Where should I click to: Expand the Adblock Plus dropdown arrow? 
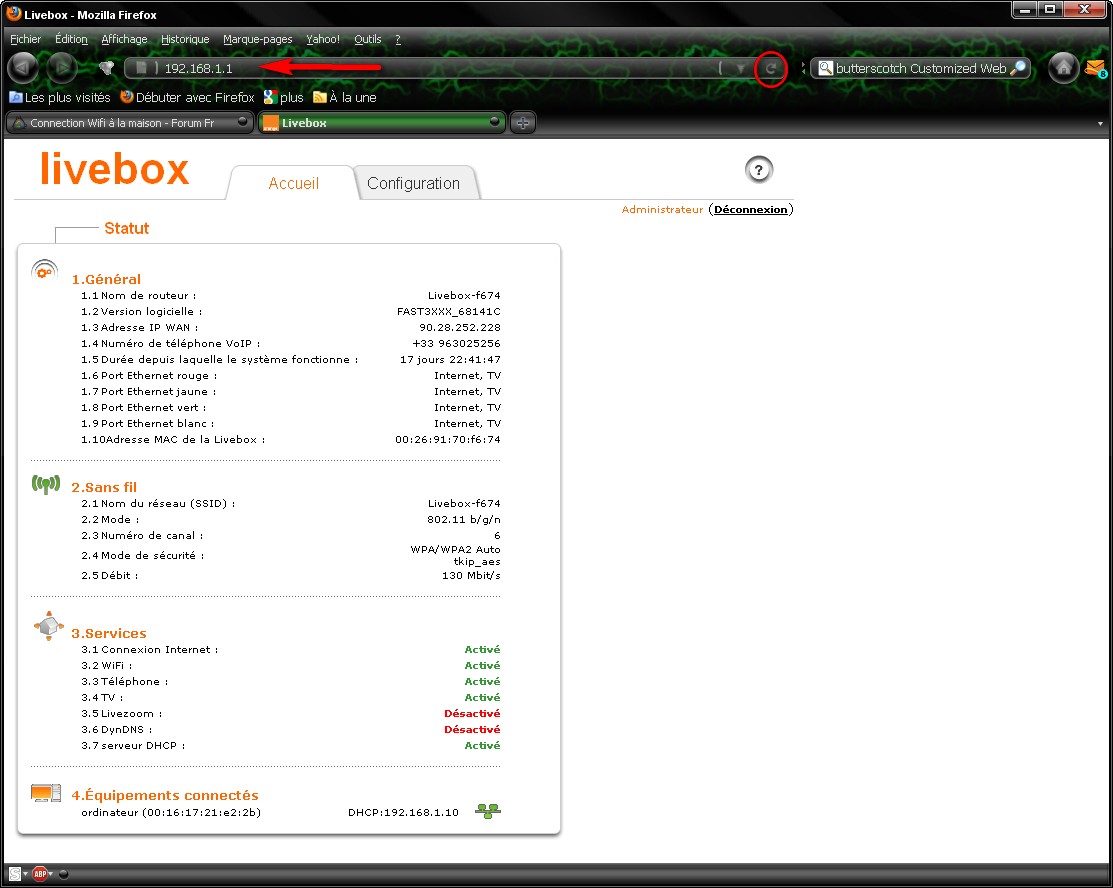[x=50, y=874]
